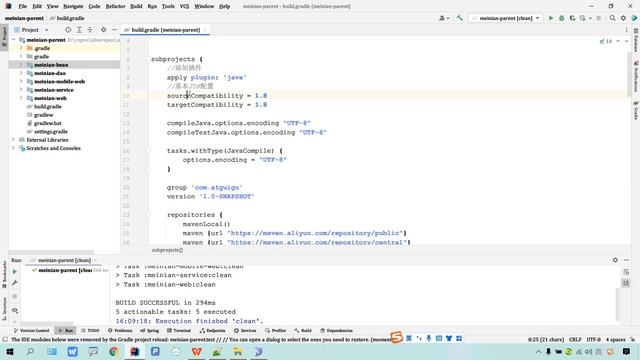This screenshot has height=360, width=640.
Task: Select settings.gradle in Project tree
Action: coord(51,131)
